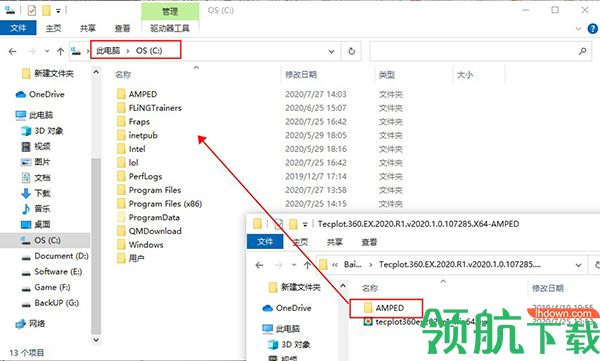600x361 pixels.
Task: Open the inetpub folder
Action: [137, 135]
